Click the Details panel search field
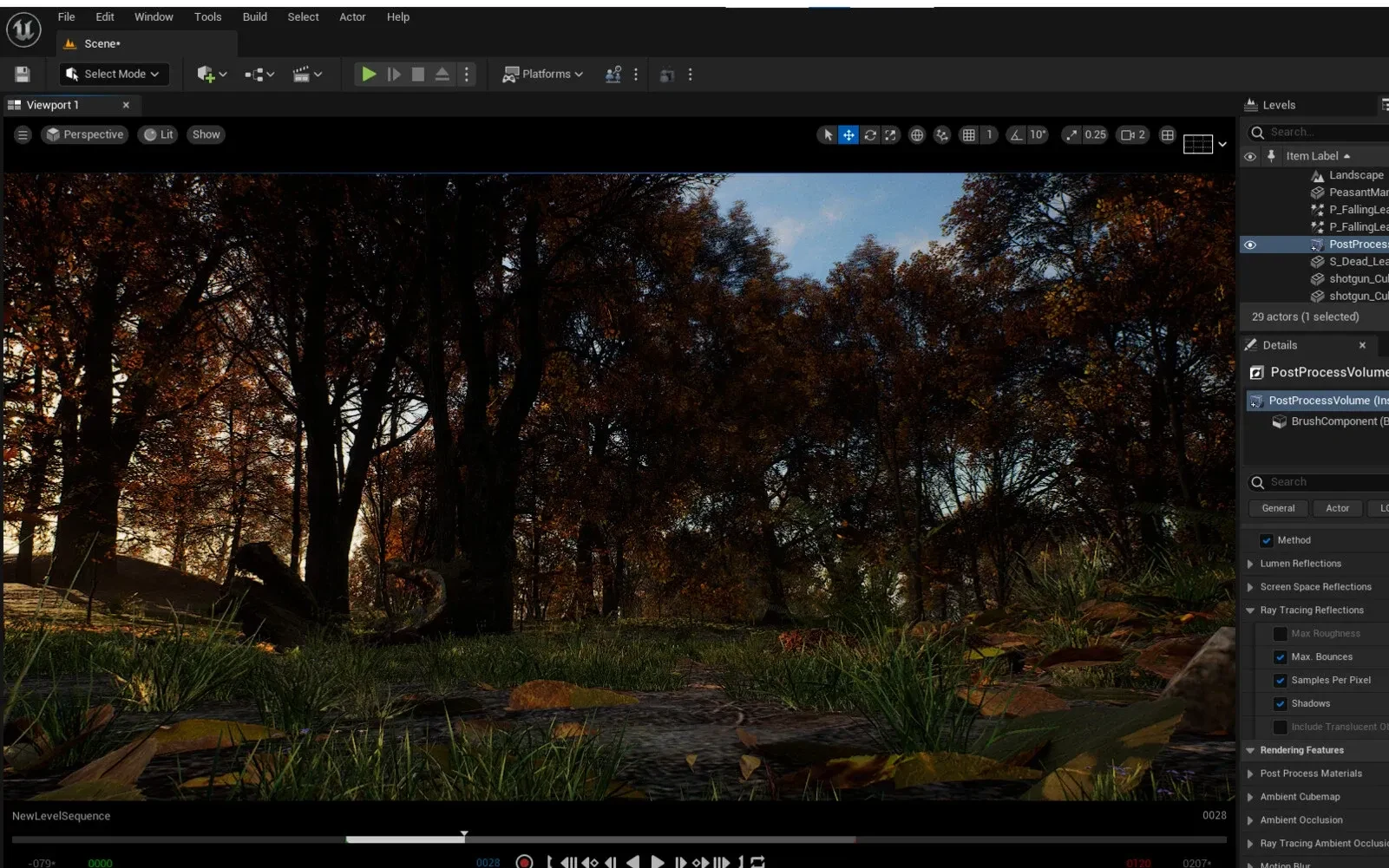Screen dimensions: 1389x868 1319,482
